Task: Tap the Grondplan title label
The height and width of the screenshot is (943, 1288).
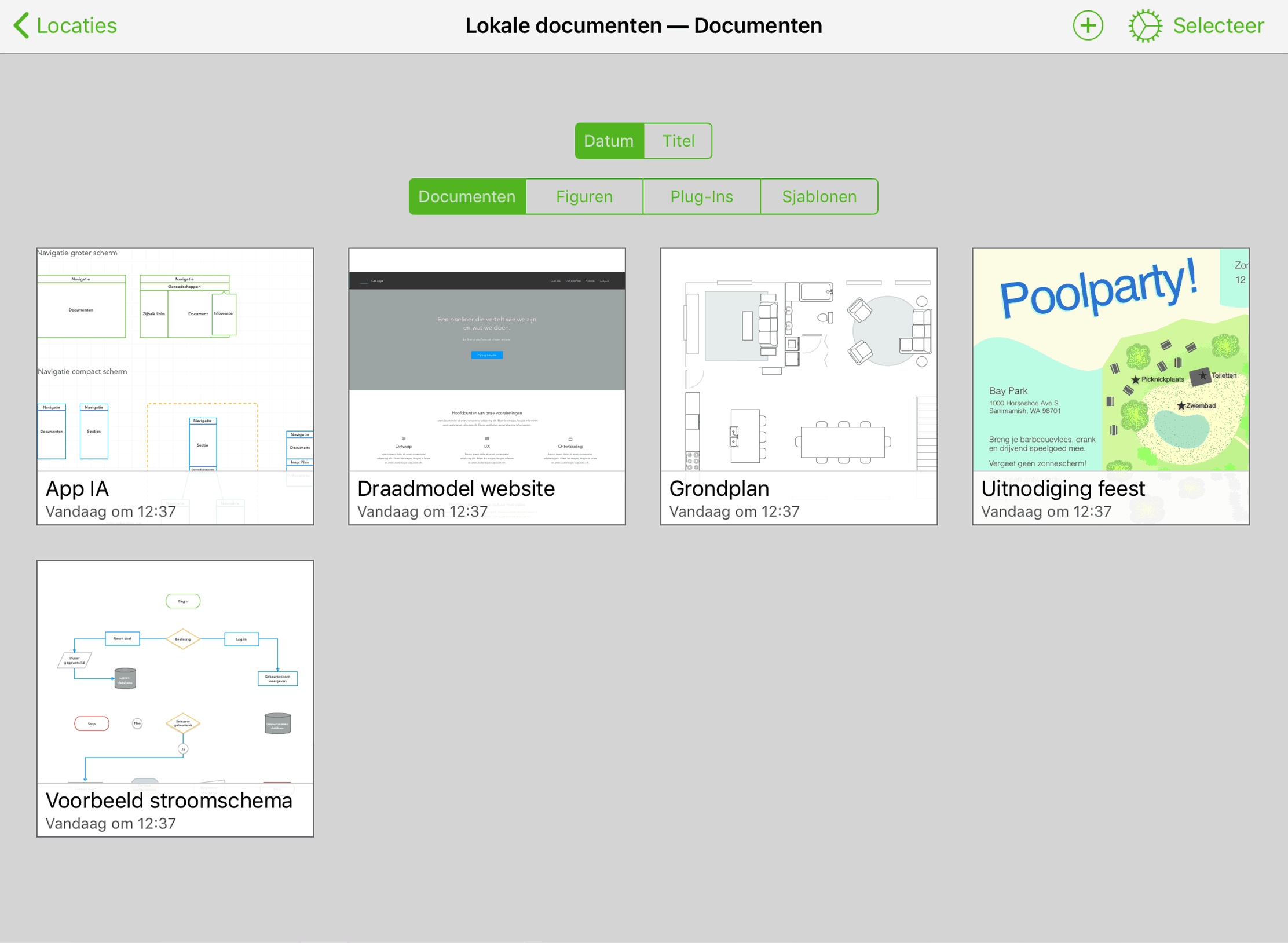Action: [x=719, y=488]
